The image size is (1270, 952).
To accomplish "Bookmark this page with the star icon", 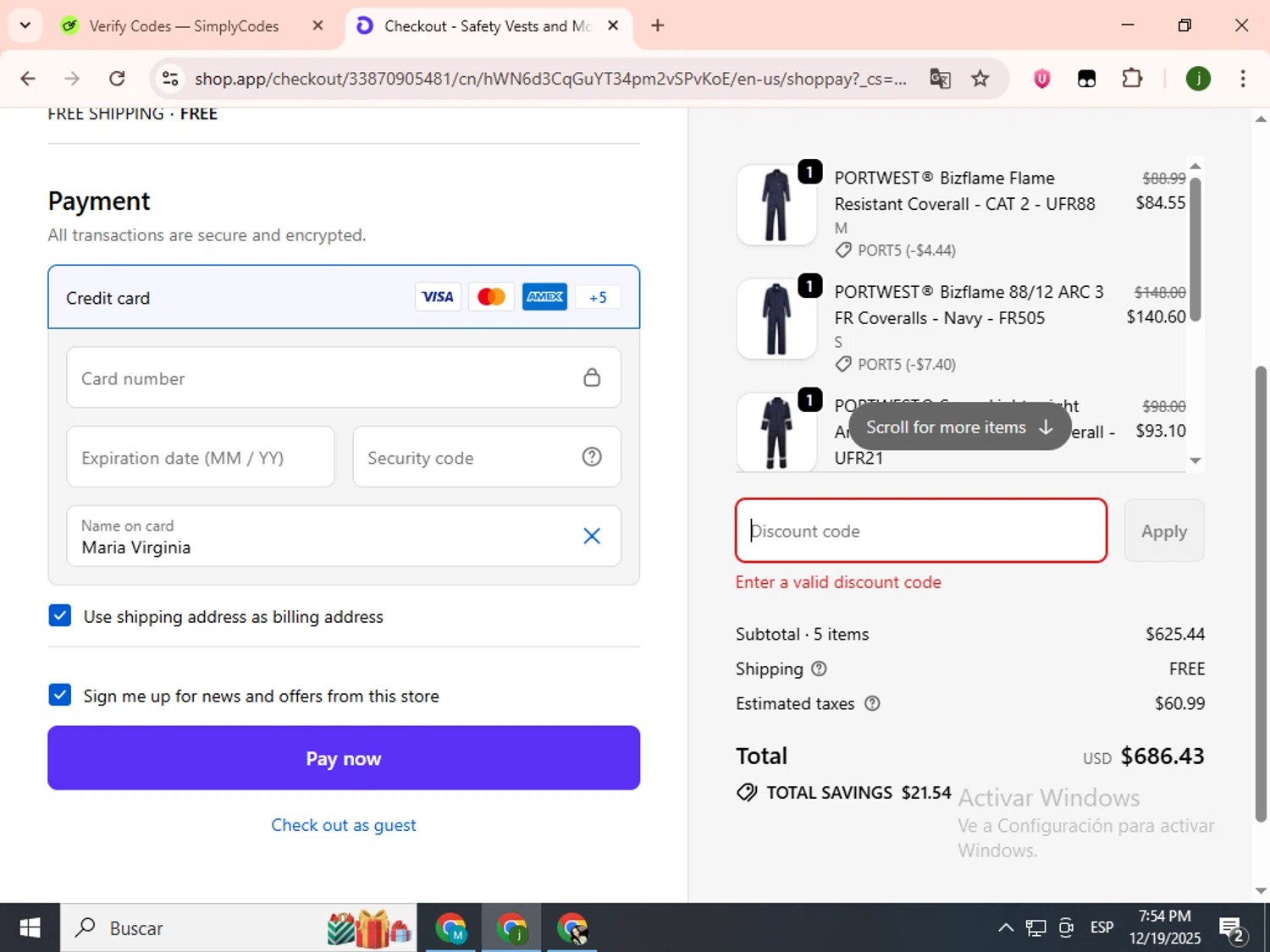I will [x=980, y=79].
